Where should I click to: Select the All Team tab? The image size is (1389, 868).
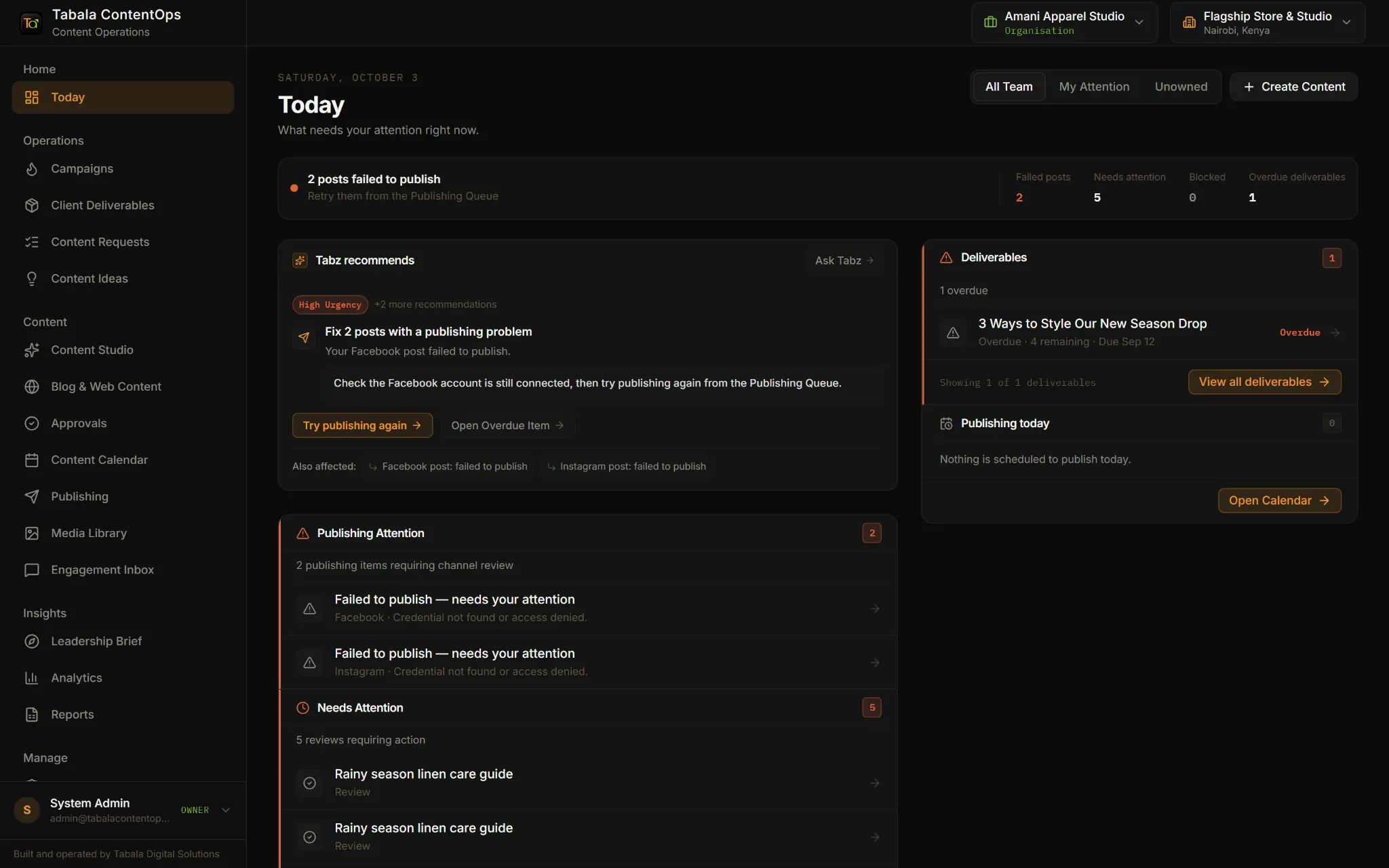(1009, 87)
